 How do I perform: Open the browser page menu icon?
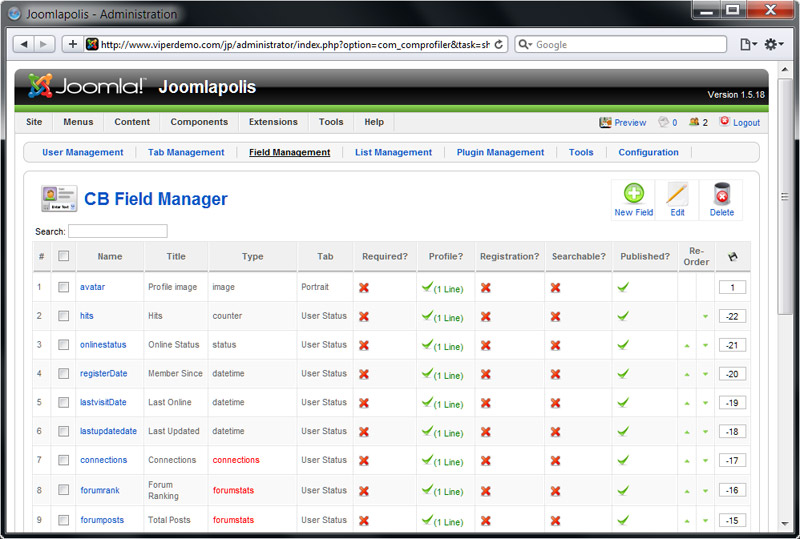click(748, 44)
